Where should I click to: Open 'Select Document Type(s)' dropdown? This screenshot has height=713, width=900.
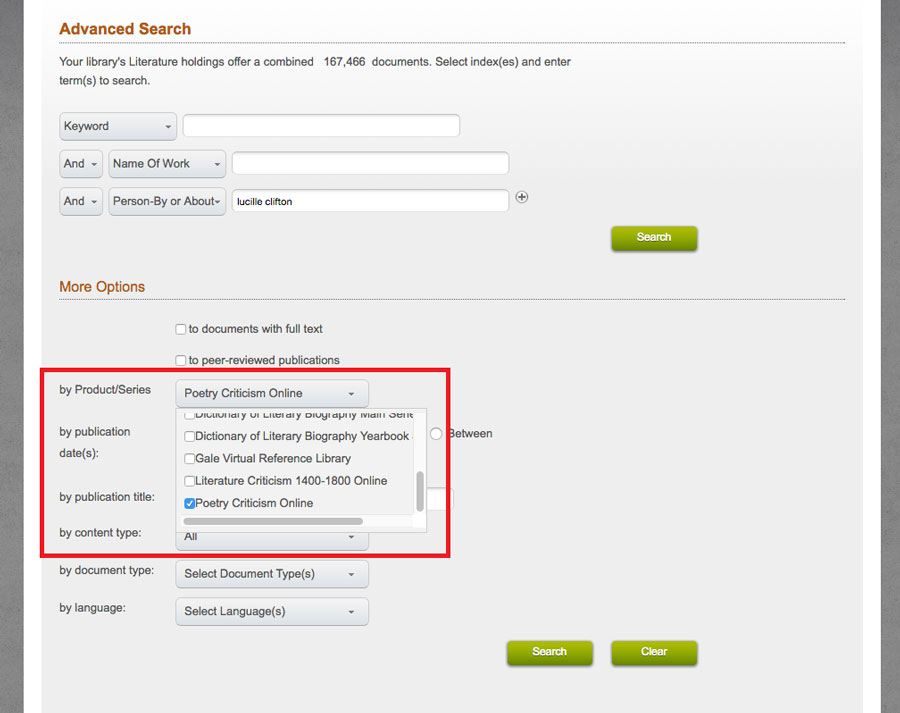pos(271,574)
